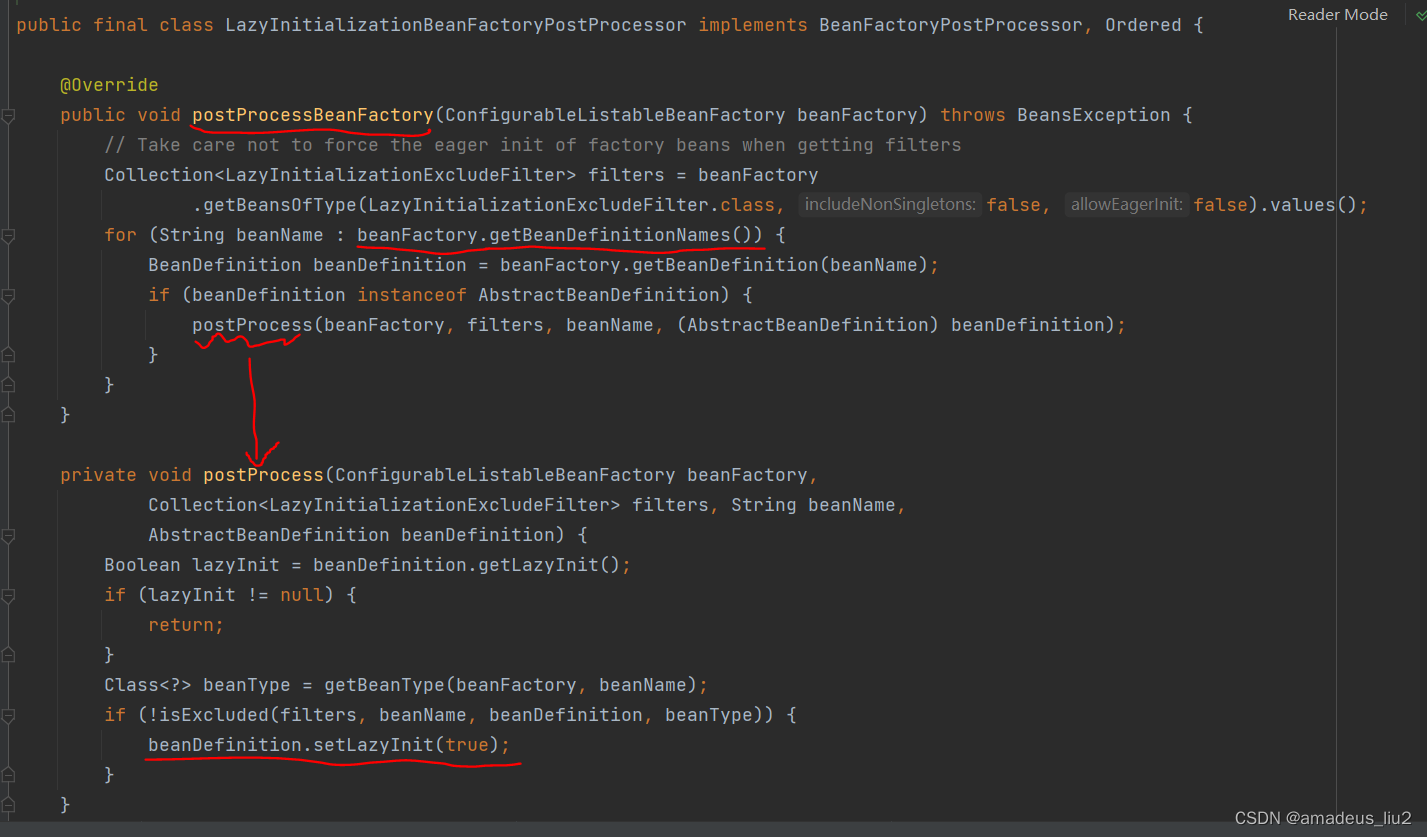Click the comment about eager init of factory beans
Screen dimensions: 1427x837
533,145
